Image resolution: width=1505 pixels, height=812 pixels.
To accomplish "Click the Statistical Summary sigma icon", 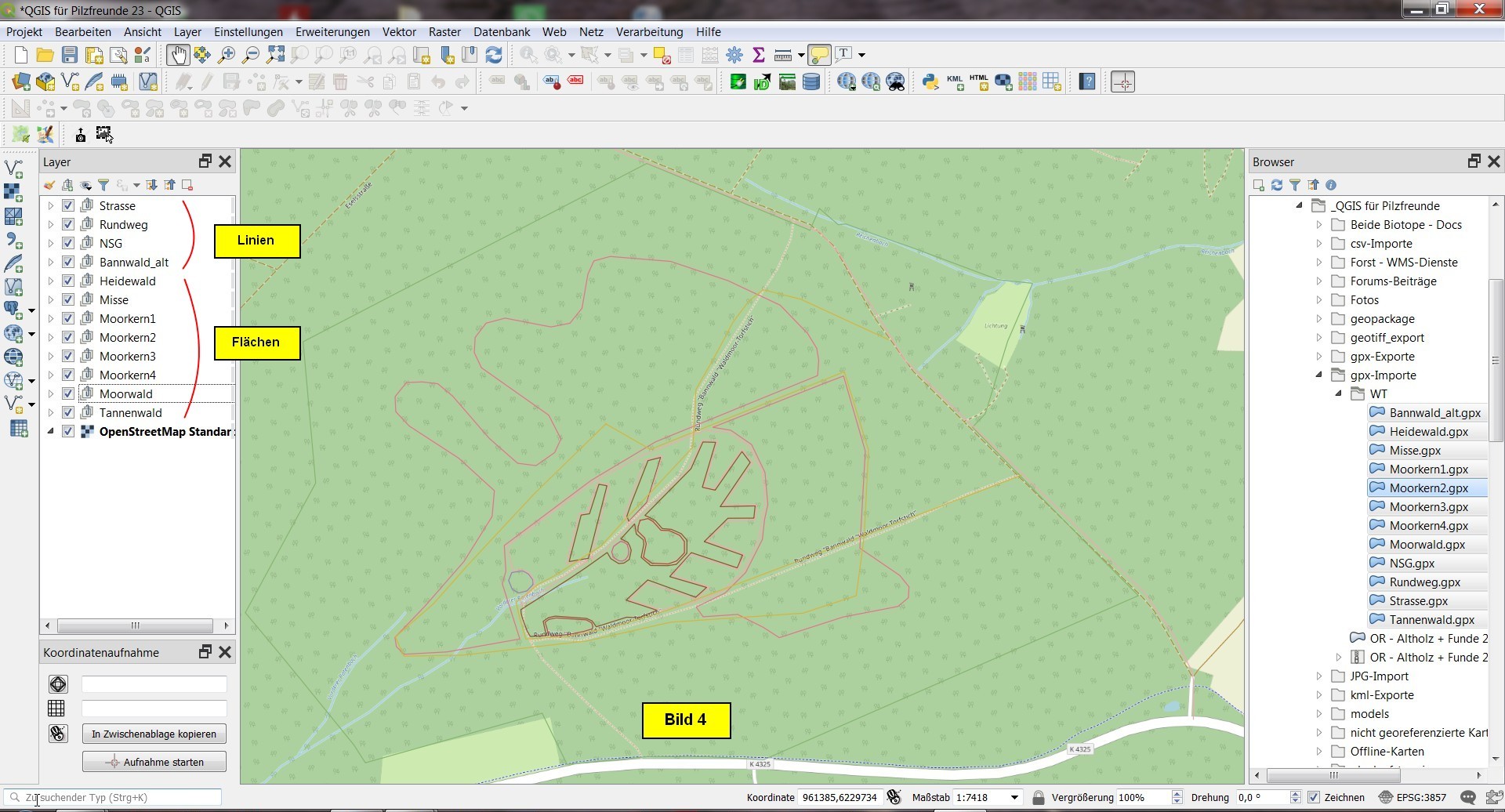I will coord(758,55).
